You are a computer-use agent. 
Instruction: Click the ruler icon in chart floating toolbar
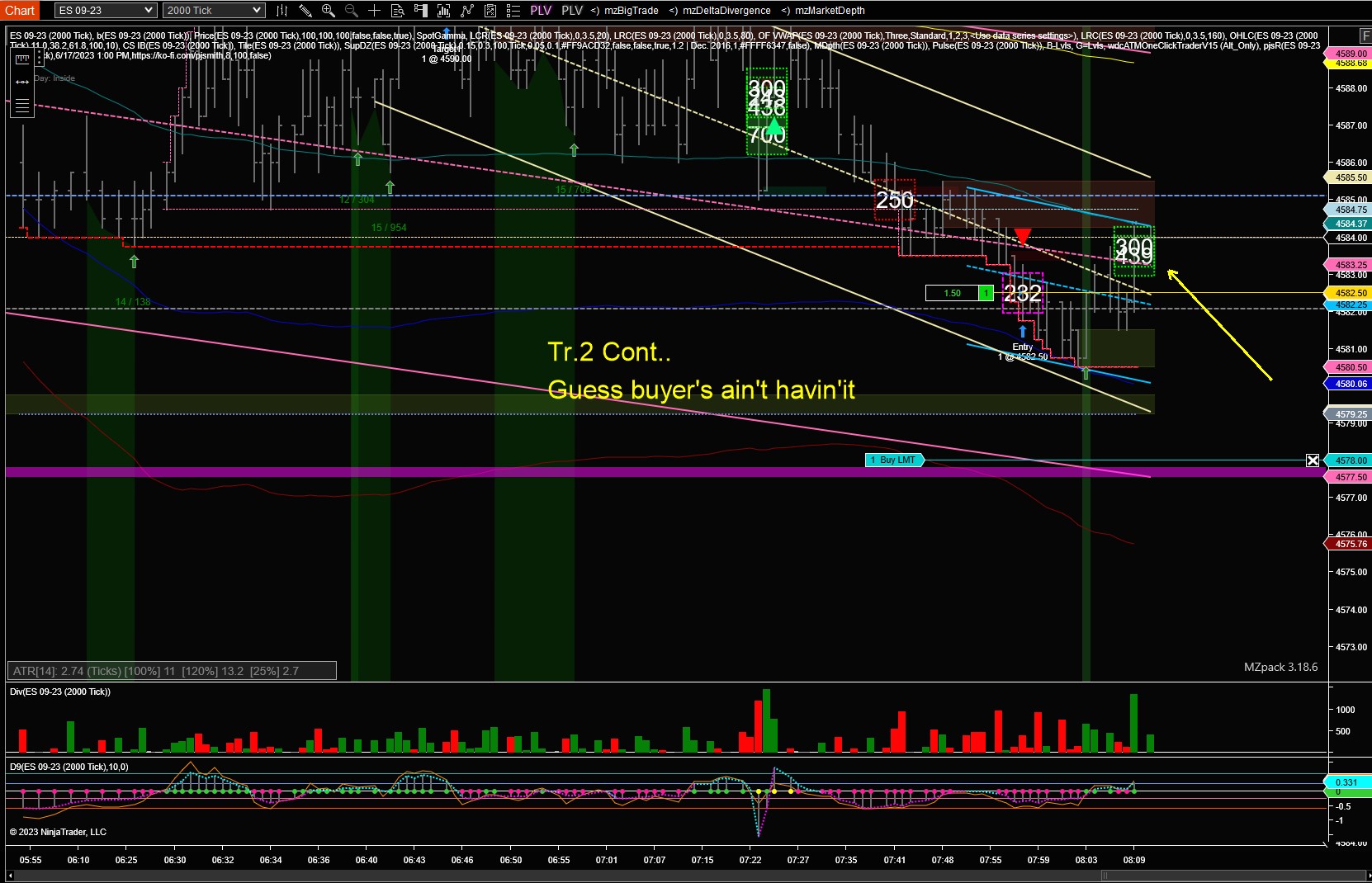coord(22,59)
